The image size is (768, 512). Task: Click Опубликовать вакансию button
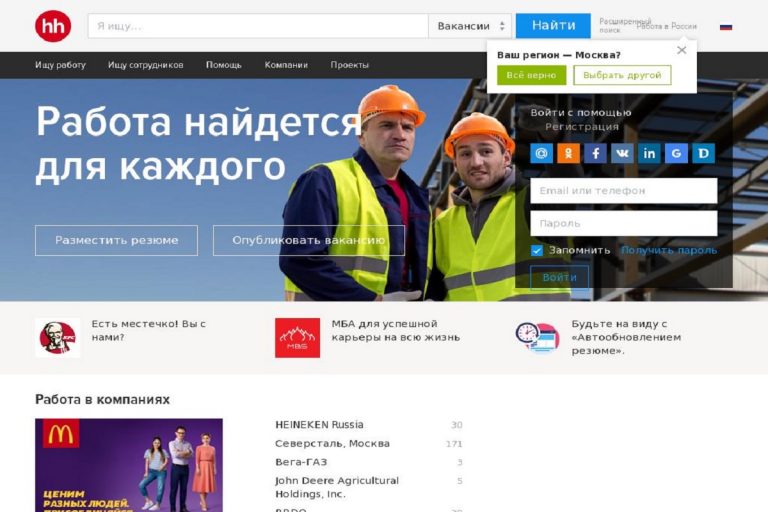pyautogui.click(x=309, y=241)
